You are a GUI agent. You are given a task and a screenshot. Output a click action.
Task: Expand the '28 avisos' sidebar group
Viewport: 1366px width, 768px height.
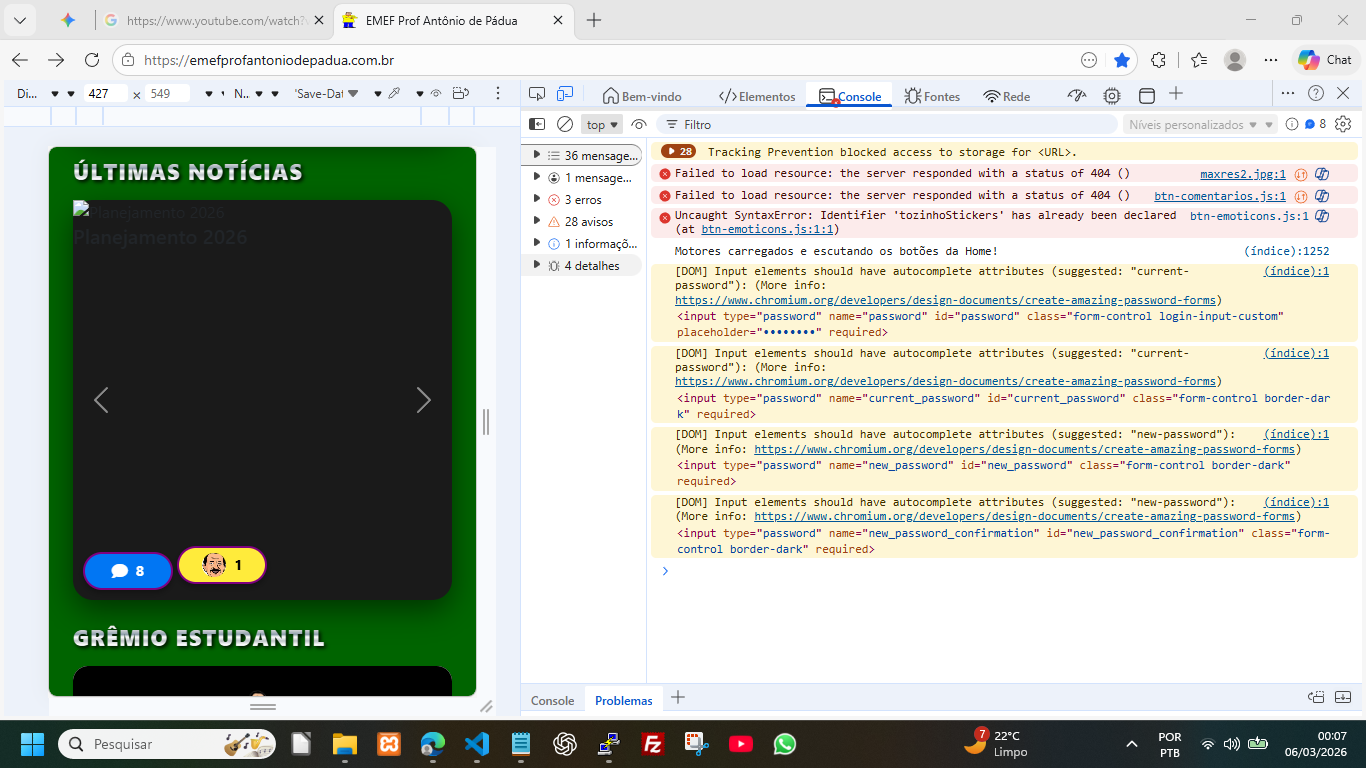[537, 221]
